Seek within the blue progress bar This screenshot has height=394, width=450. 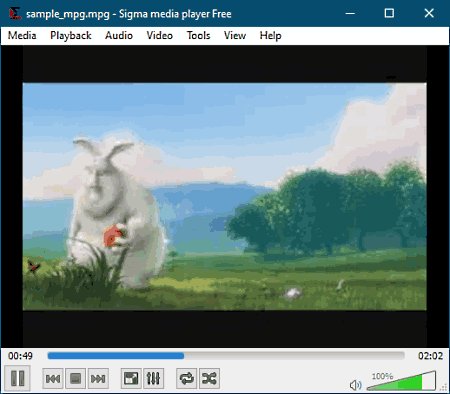(226, 356)
